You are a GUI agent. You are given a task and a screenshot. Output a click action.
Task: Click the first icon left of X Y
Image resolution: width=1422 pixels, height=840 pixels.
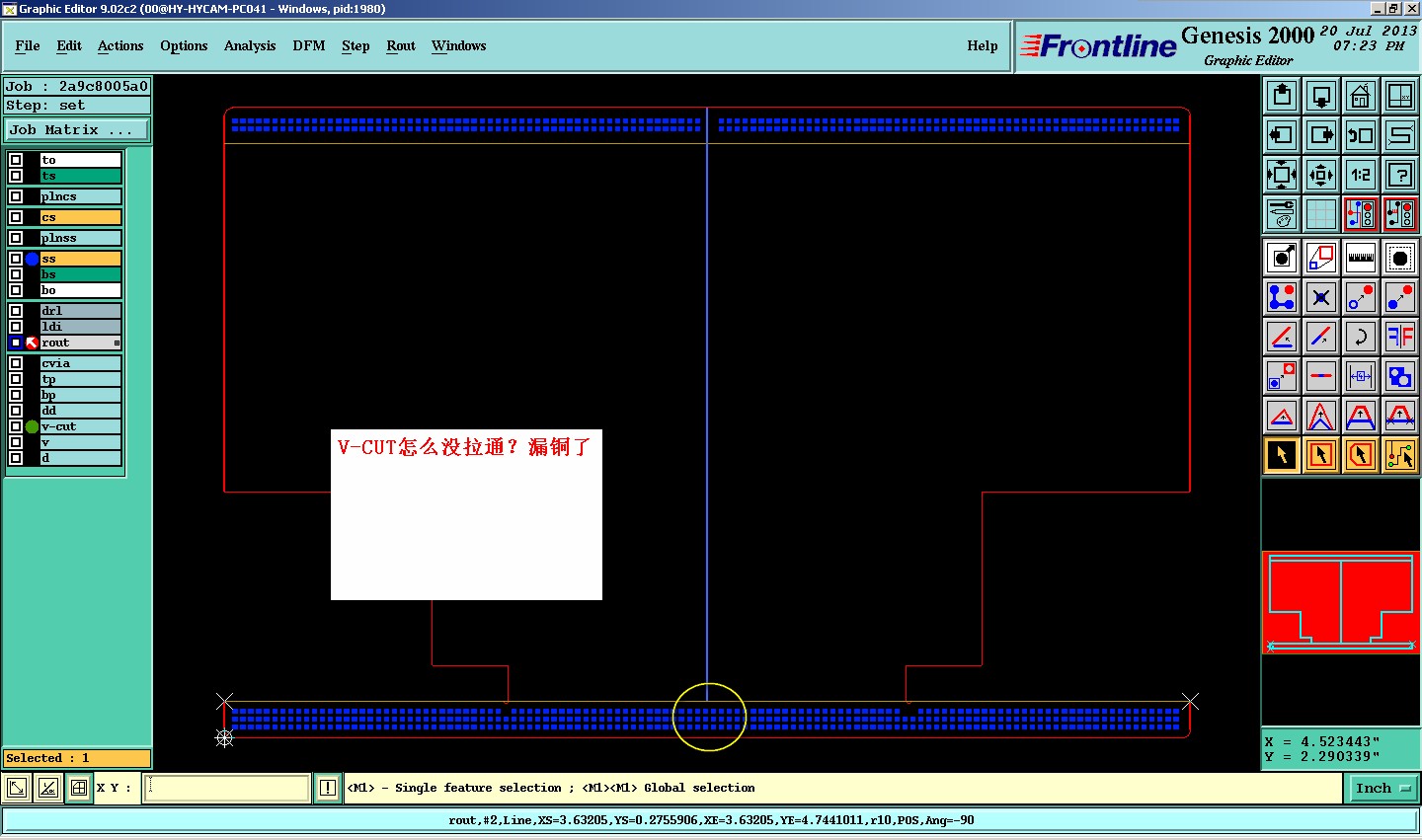pyautogui.click(x=17, y=788)
